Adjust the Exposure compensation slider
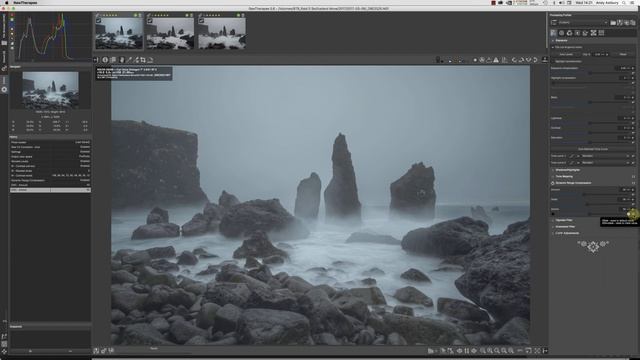640x360 pixels. pyautogui.click(x=590, y=73)
